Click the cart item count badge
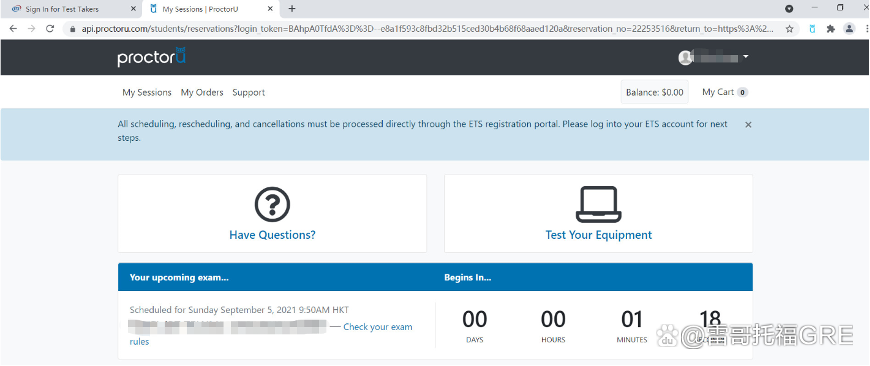Screen dimensions: 870x366 coord(742,93)
